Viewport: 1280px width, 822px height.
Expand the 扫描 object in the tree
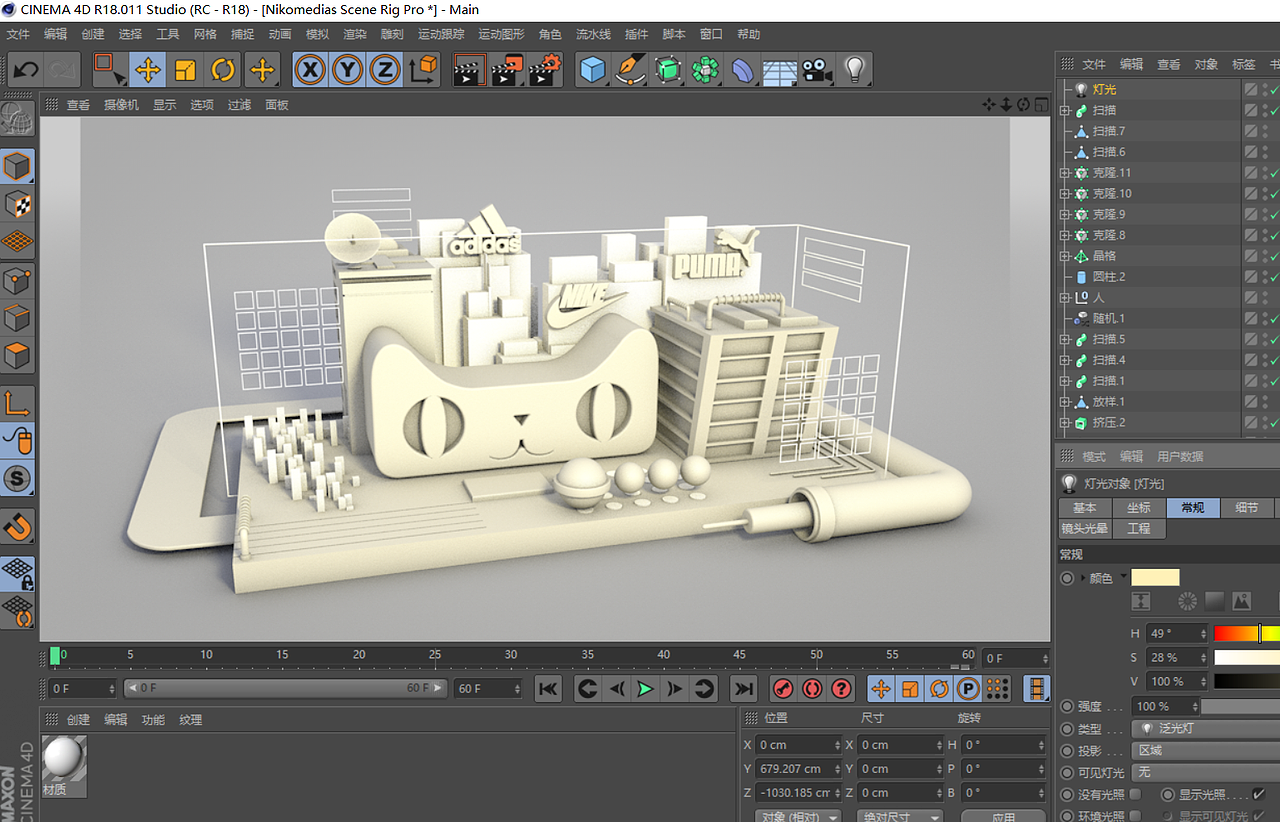(1065, 110)
